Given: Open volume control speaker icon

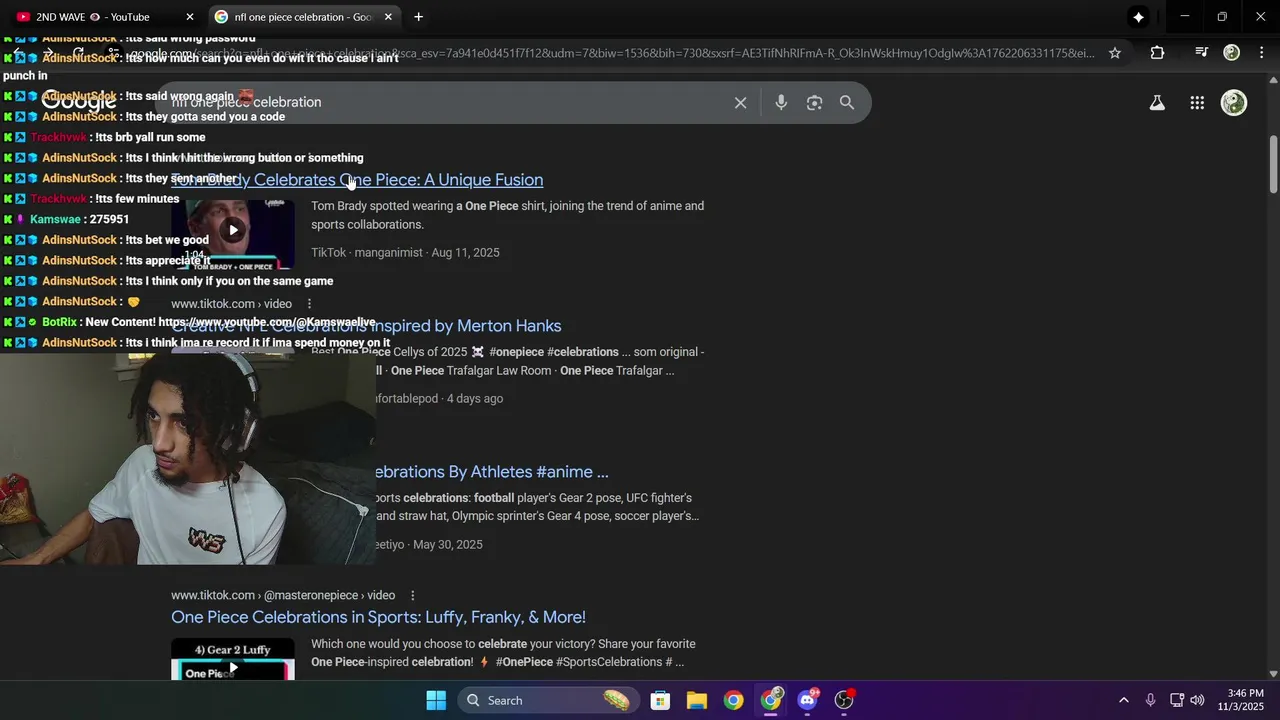Looking at the screenshot, I should [1197, 700].
